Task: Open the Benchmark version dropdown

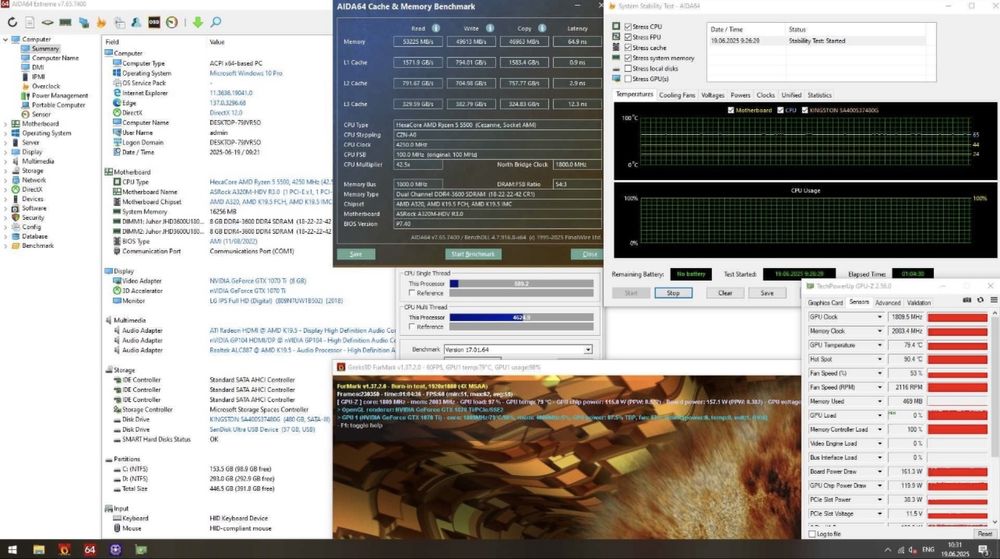Action: pyautogui.click(x=588, y=349)
